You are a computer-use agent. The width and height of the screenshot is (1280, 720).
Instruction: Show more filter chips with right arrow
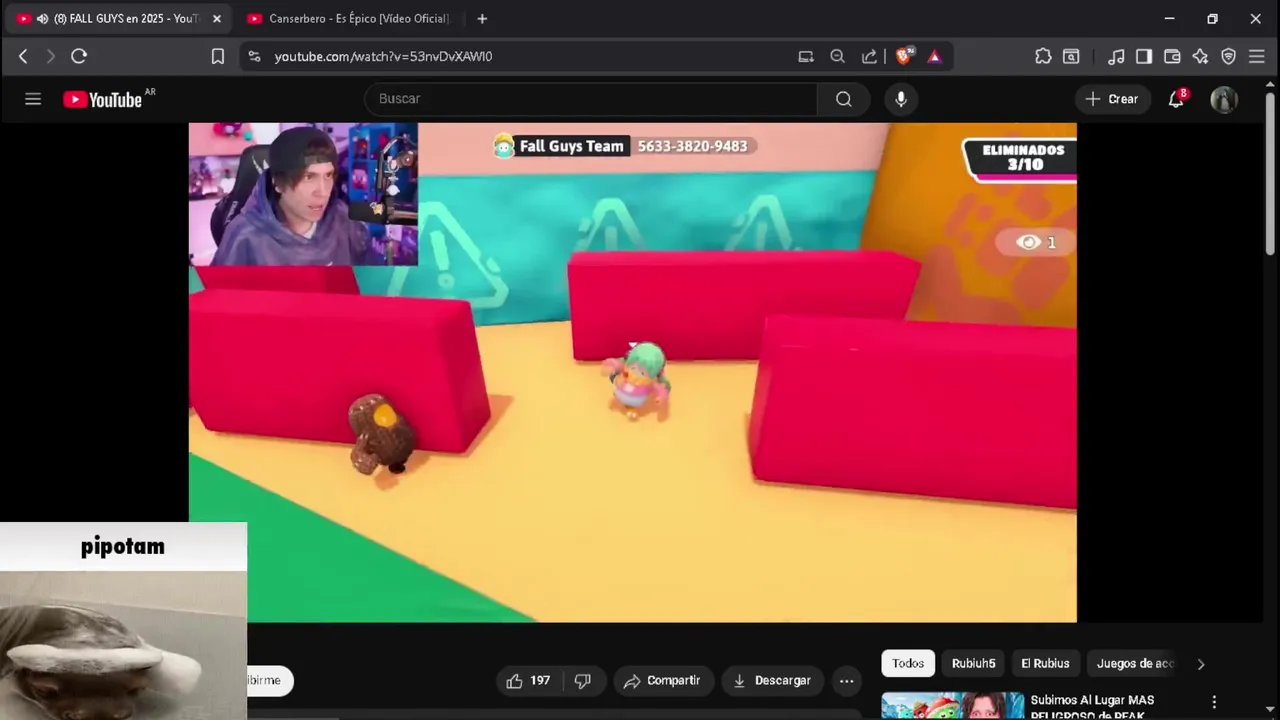pos(1201,663)
